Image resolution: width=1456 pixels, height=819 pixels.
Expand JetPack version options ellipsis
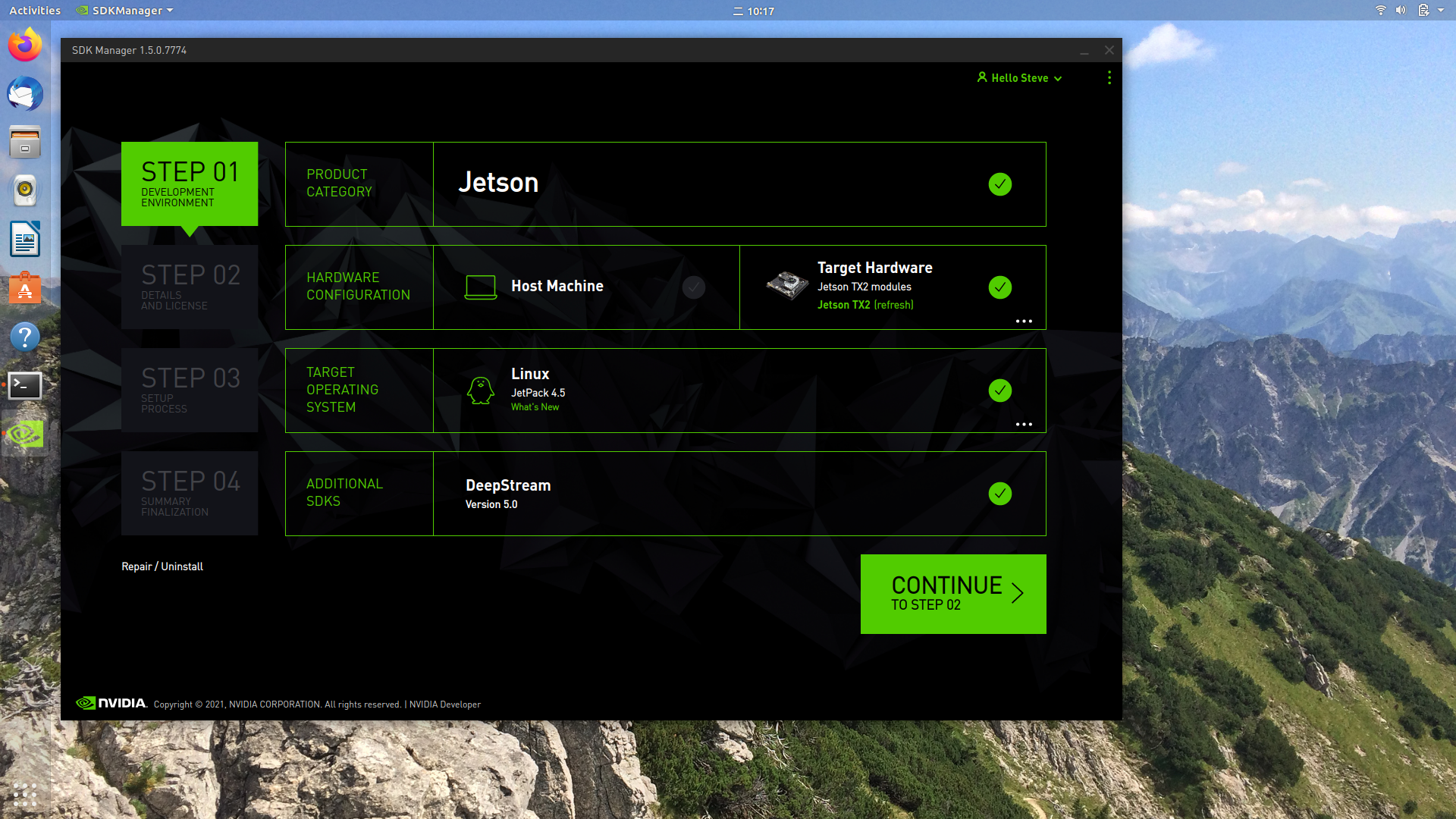click(1023, 425)
